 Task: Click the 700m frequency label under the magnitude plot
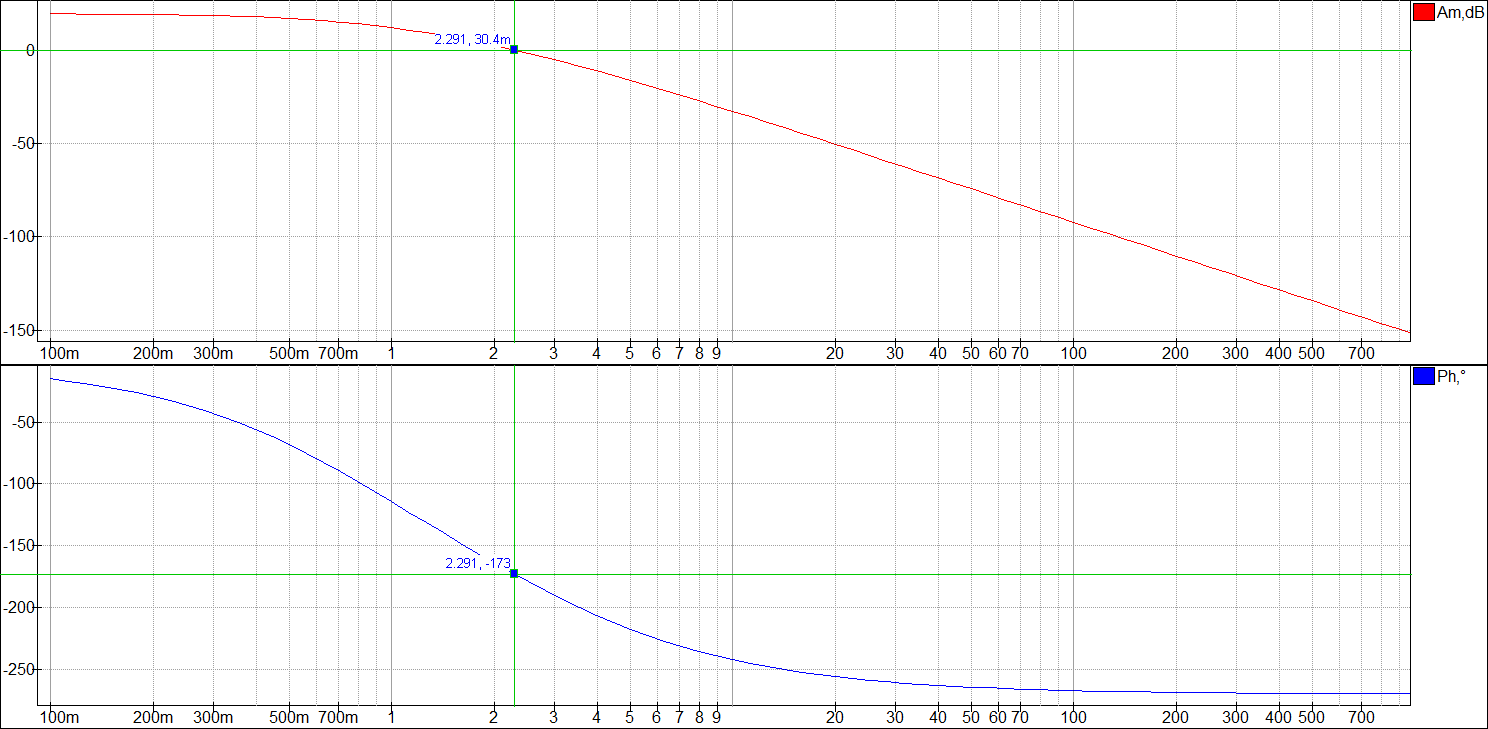(x=339, y=353)
